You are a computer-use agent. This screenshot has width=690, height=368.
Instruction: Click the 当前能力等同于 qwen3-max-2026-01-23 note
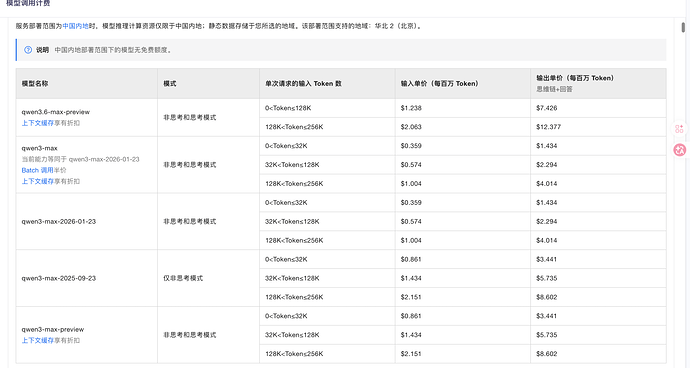click(x=81, y=159)
